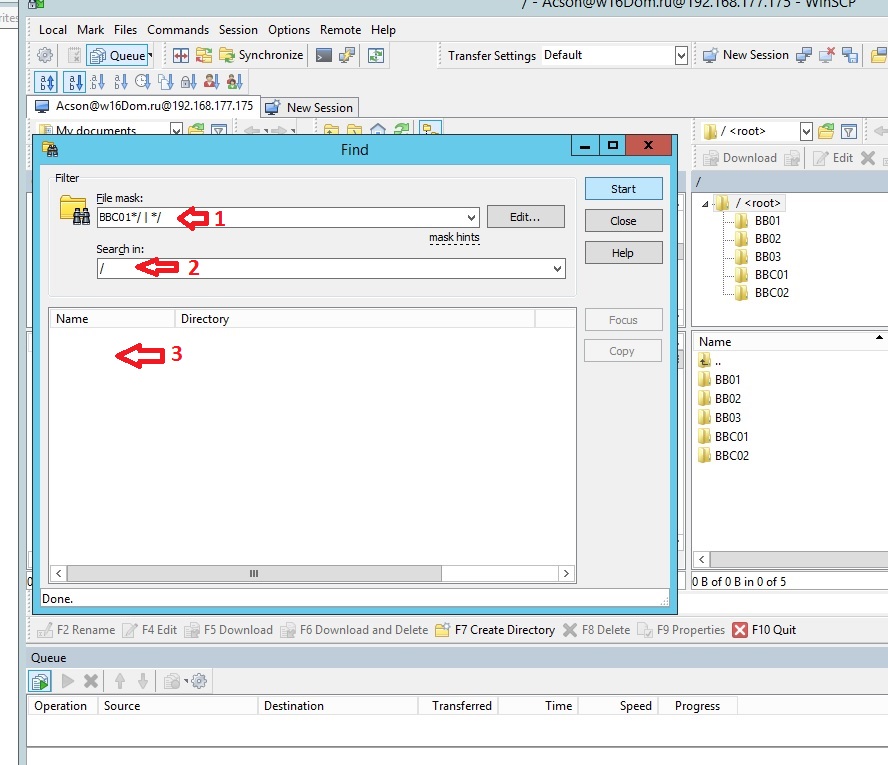Click the F10 Quit icon
This screenshot has height=765, width=888.
pos(740,630)
